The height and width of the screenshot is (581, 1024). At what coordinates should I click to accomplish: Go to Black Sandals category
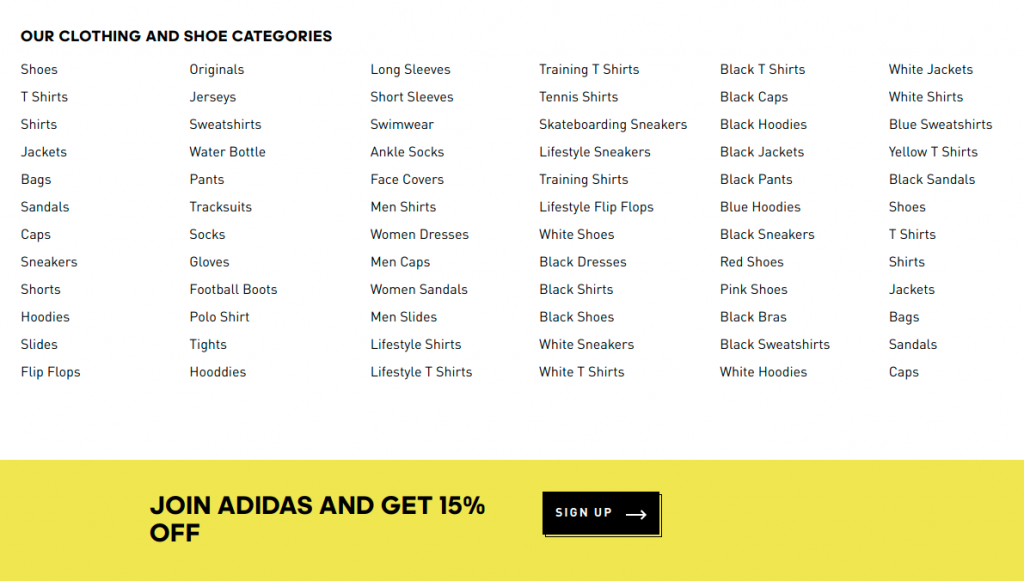tap(932, 180)
